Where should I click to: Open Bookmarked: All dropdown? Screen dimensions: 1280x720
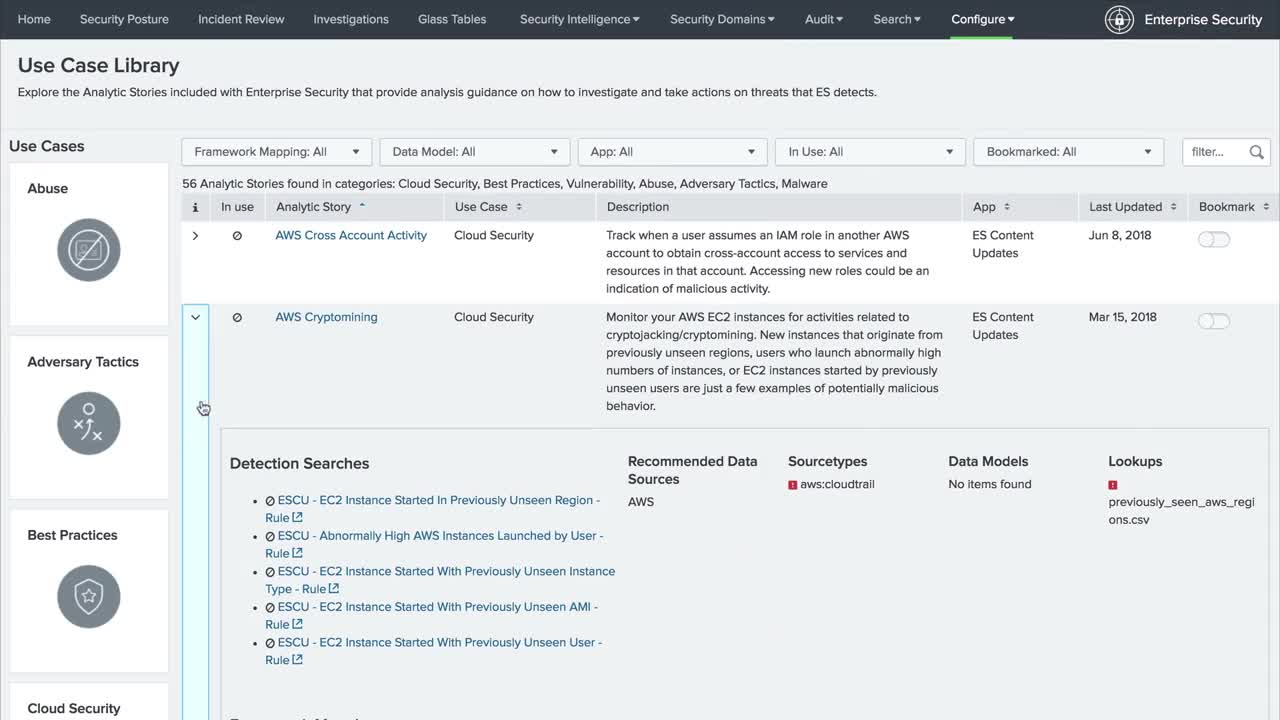coord(1069,152)
